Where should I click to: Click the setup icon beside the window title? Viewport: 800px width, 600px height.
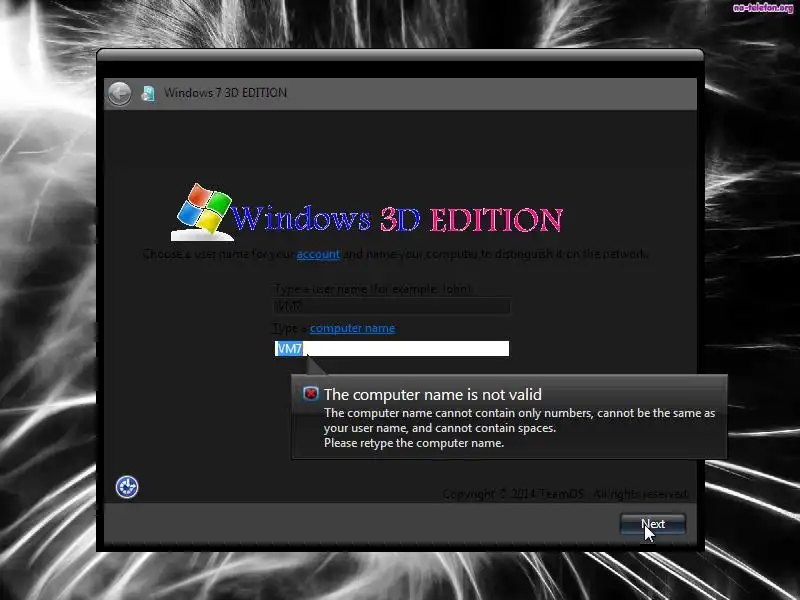tap(148, 93)
